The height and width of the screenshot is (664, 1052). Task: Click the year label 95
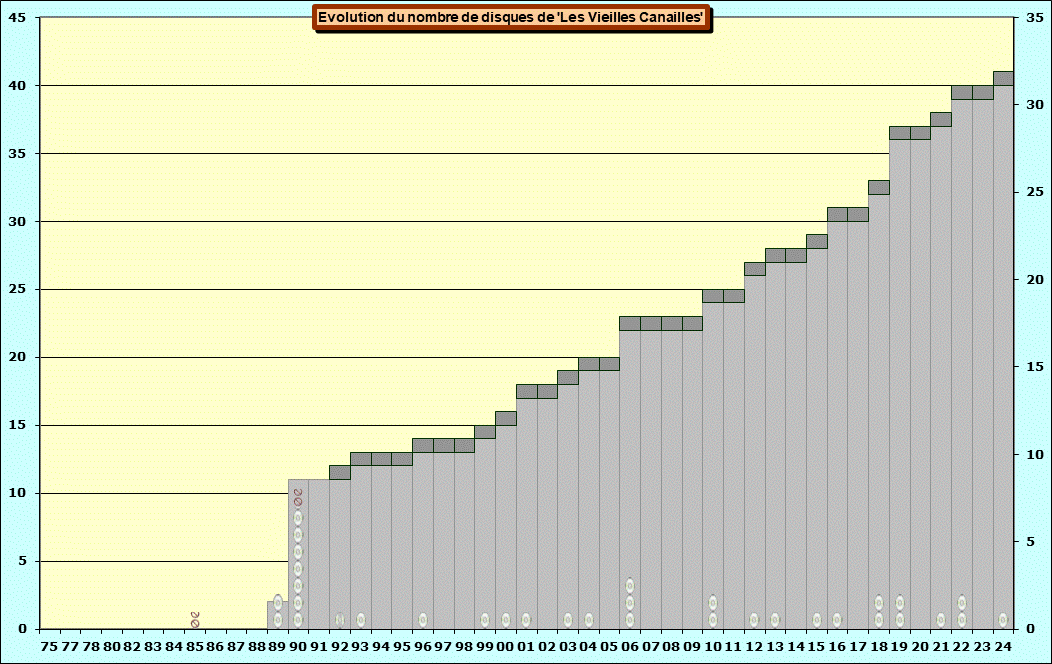401,647
